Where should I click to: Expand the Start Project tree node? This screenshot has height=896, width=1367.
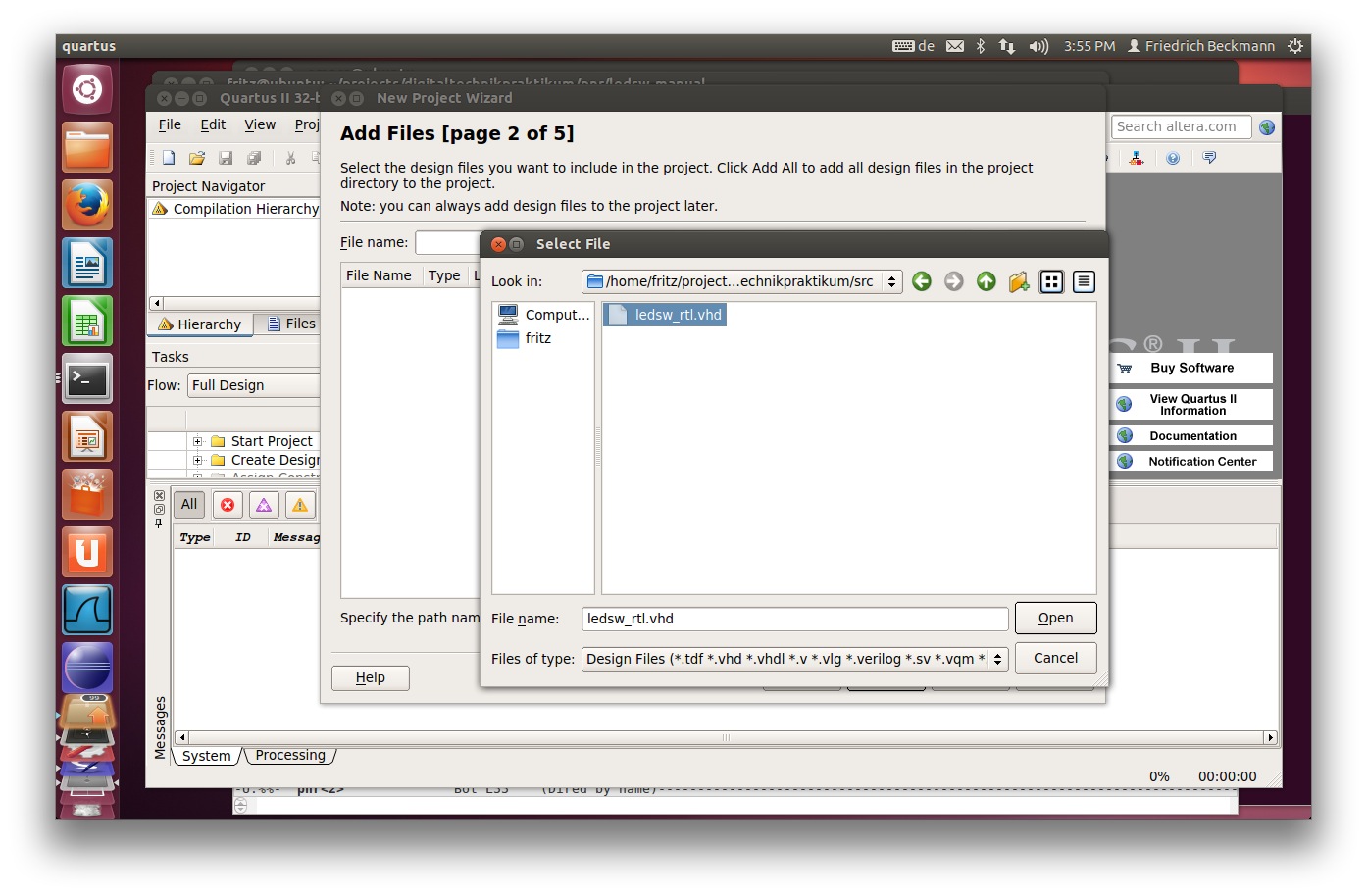click(x=197, y=441)
